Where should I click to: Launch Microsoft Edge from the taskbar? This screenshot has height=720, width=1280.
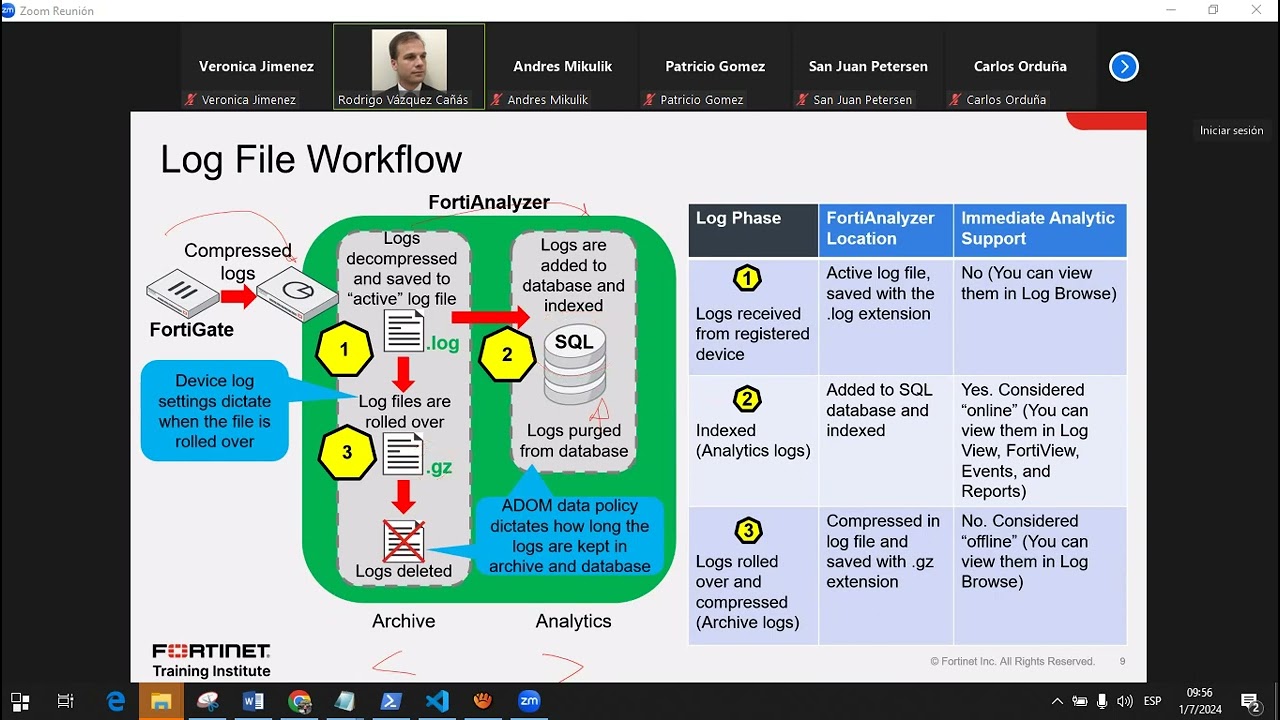(x=116, y=701)
